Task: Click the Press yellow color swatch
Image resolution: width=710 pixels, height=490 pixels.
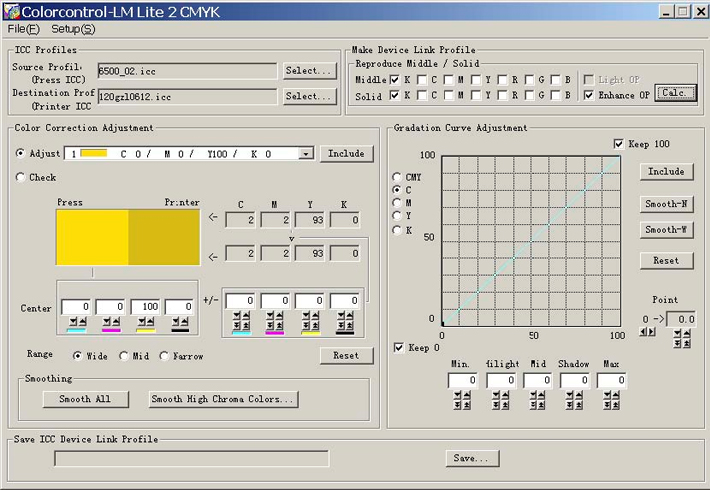Action: 92,237
